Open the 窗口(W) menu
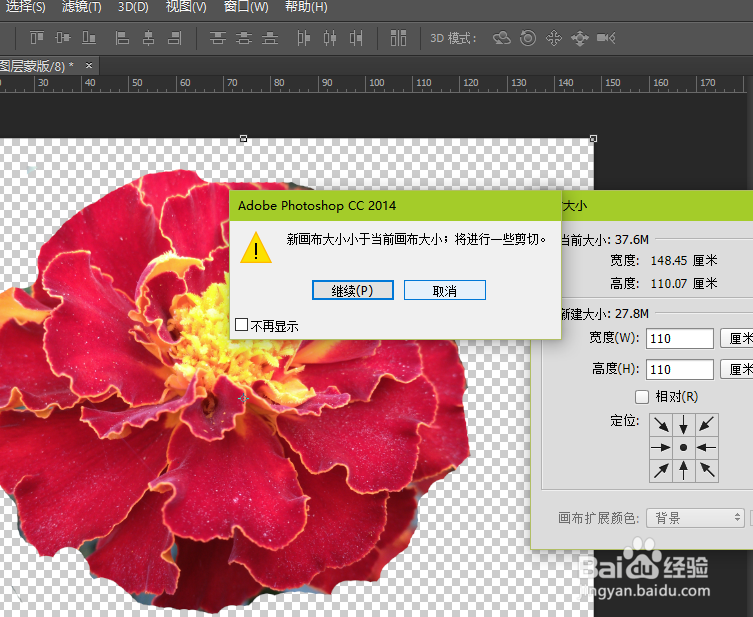 [246, 7]
